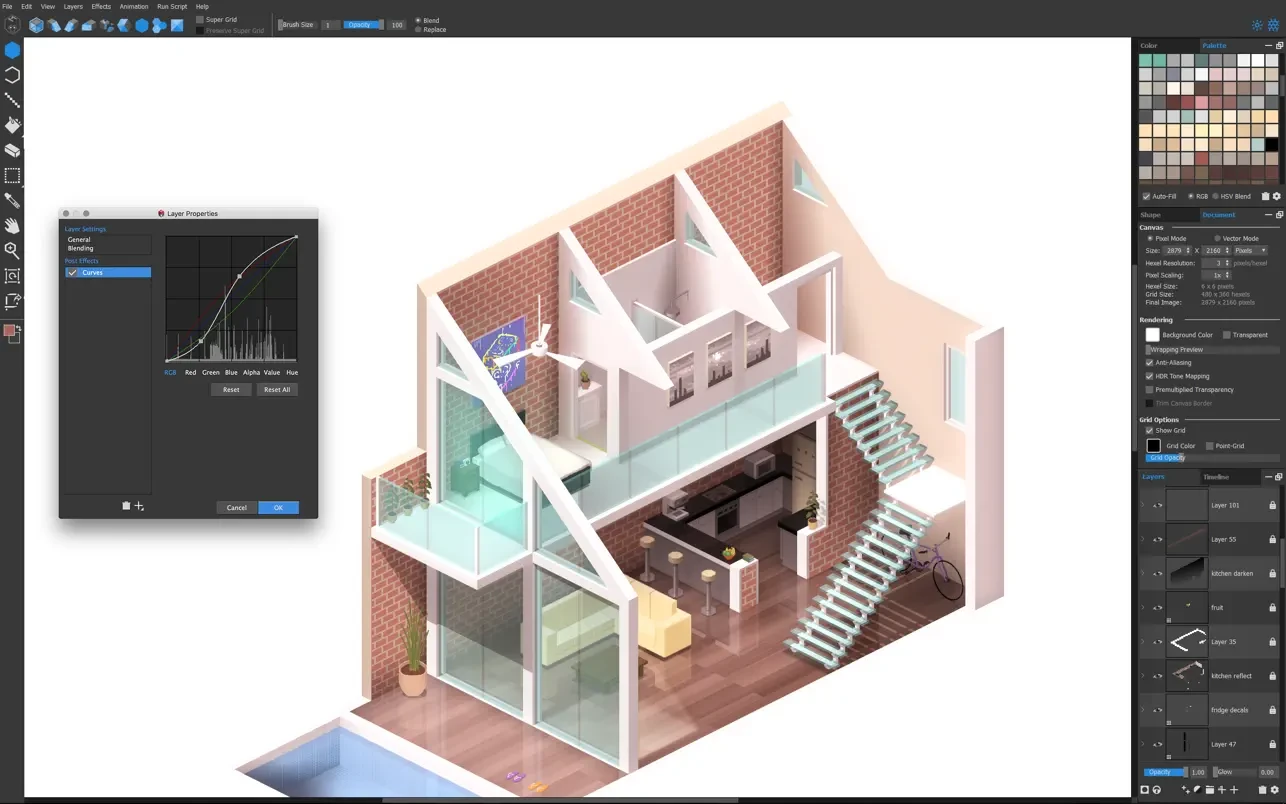
Task: Unlock the kitchen darken layer
Action: (x=1272, y=573)
